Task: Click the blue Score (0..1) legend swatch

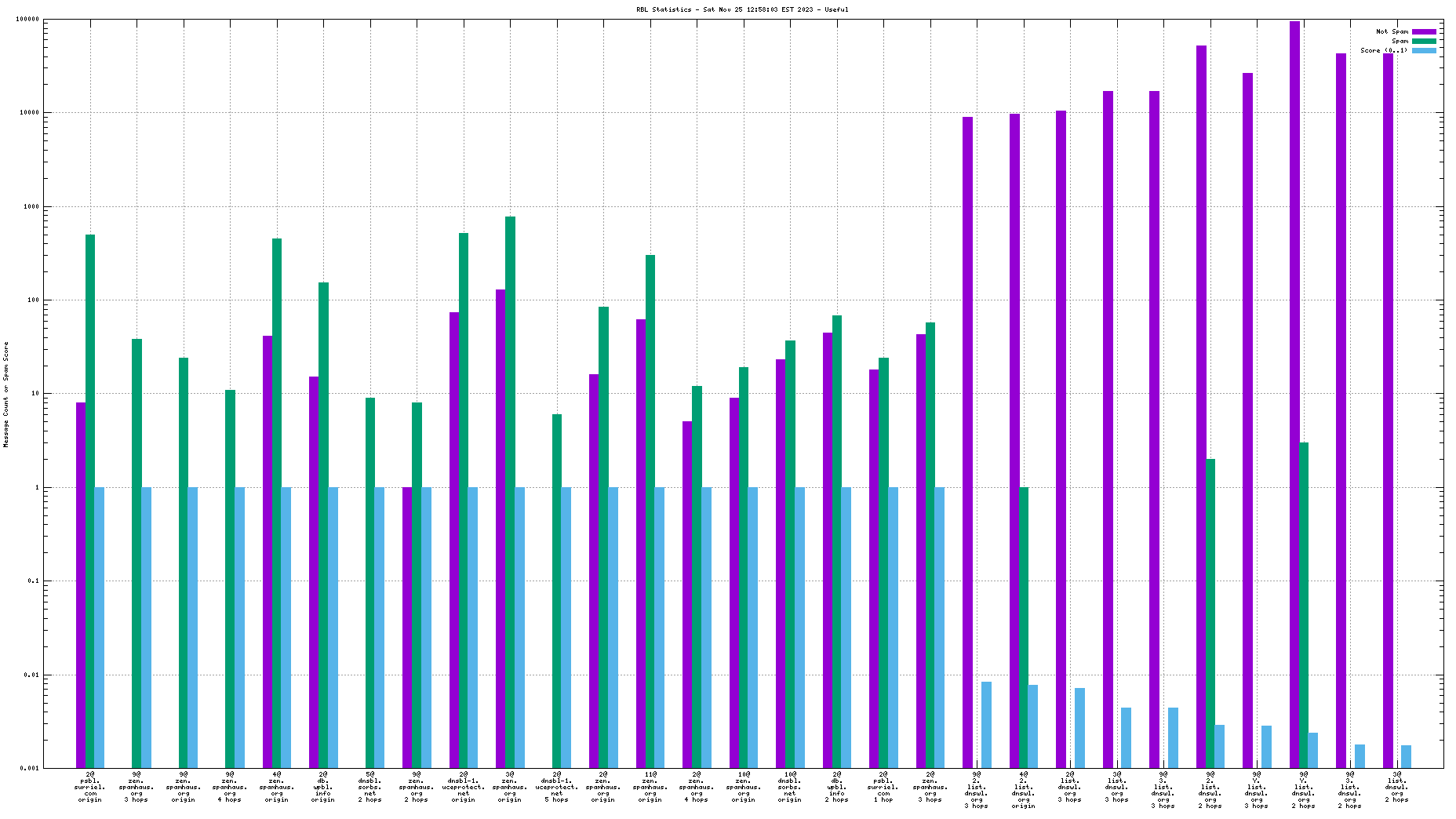Action: pos(1424,50)
